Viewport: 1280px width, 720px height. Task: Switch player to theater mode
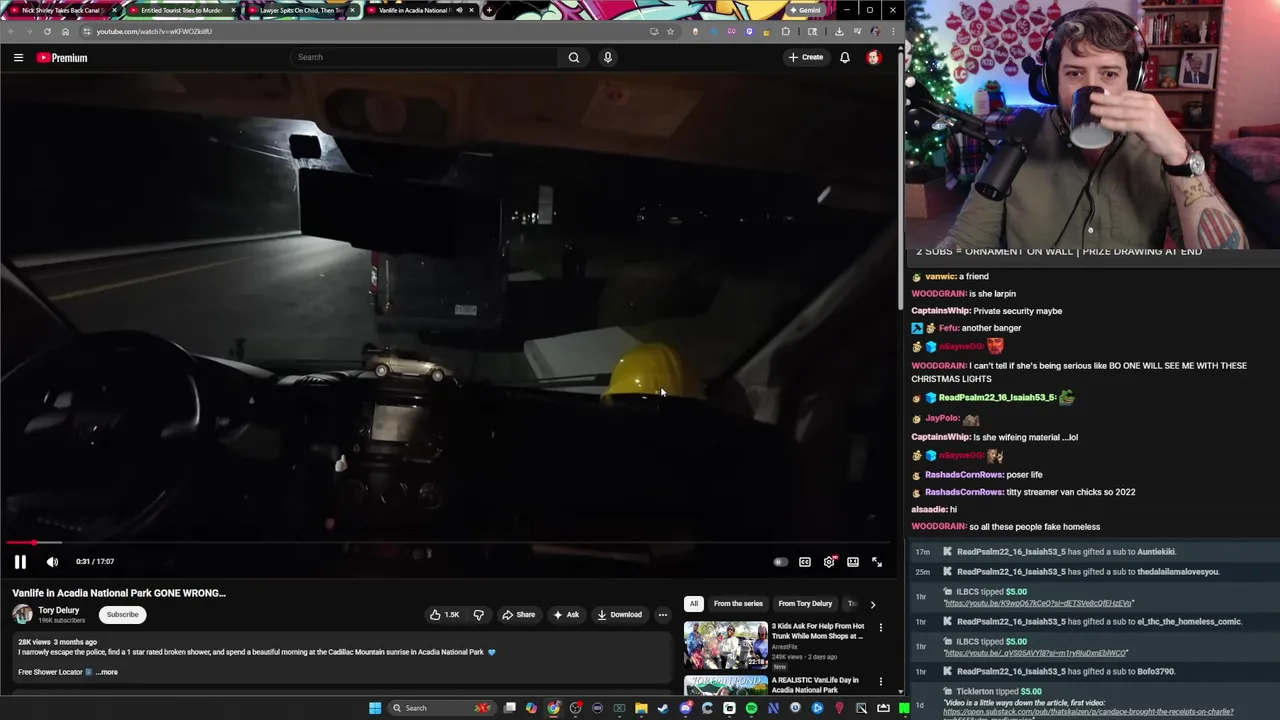click(x=853, y=562)
